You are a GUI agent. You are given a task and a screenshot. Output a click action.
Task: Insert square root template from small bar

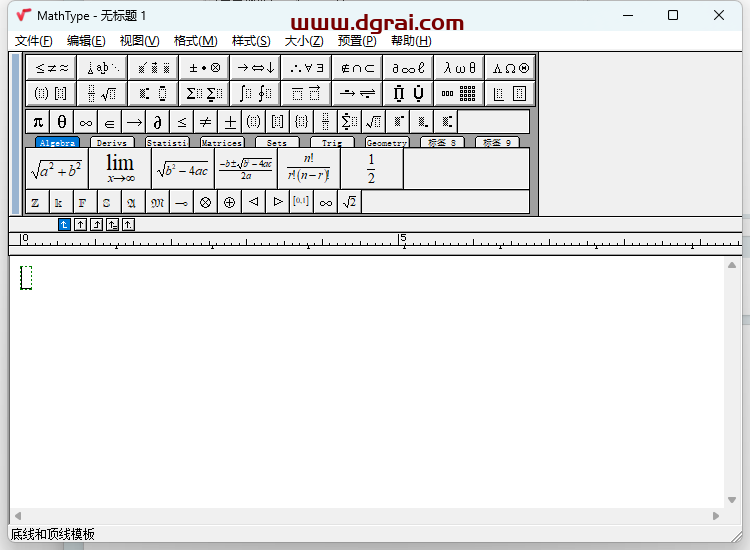[x=374, y=122]
